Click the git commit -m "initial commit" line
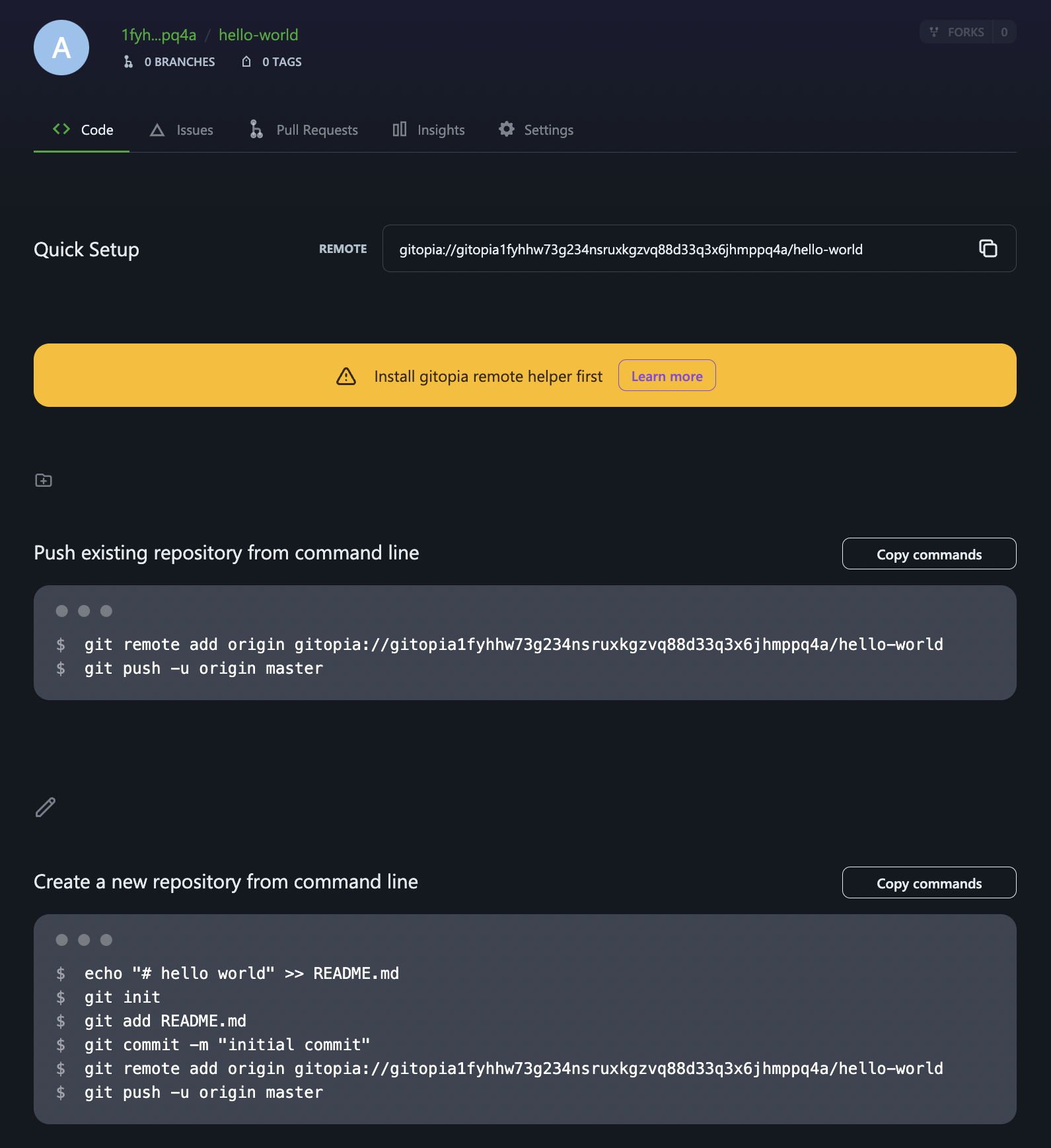The width and height of the screenshot is (1051, 1148). pos(227,1045)
